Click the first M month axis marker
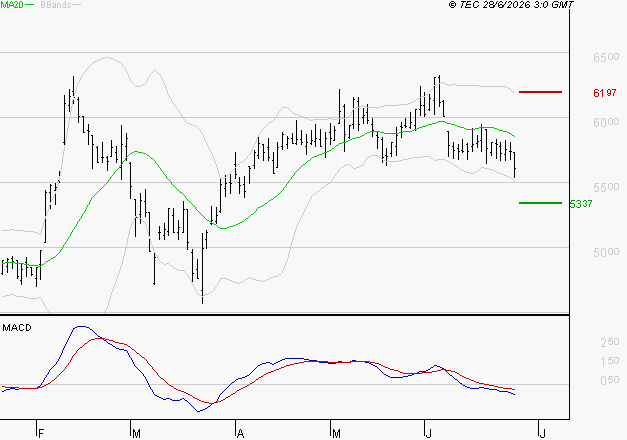Screen dimensions: 627x440 pos(136,434)
